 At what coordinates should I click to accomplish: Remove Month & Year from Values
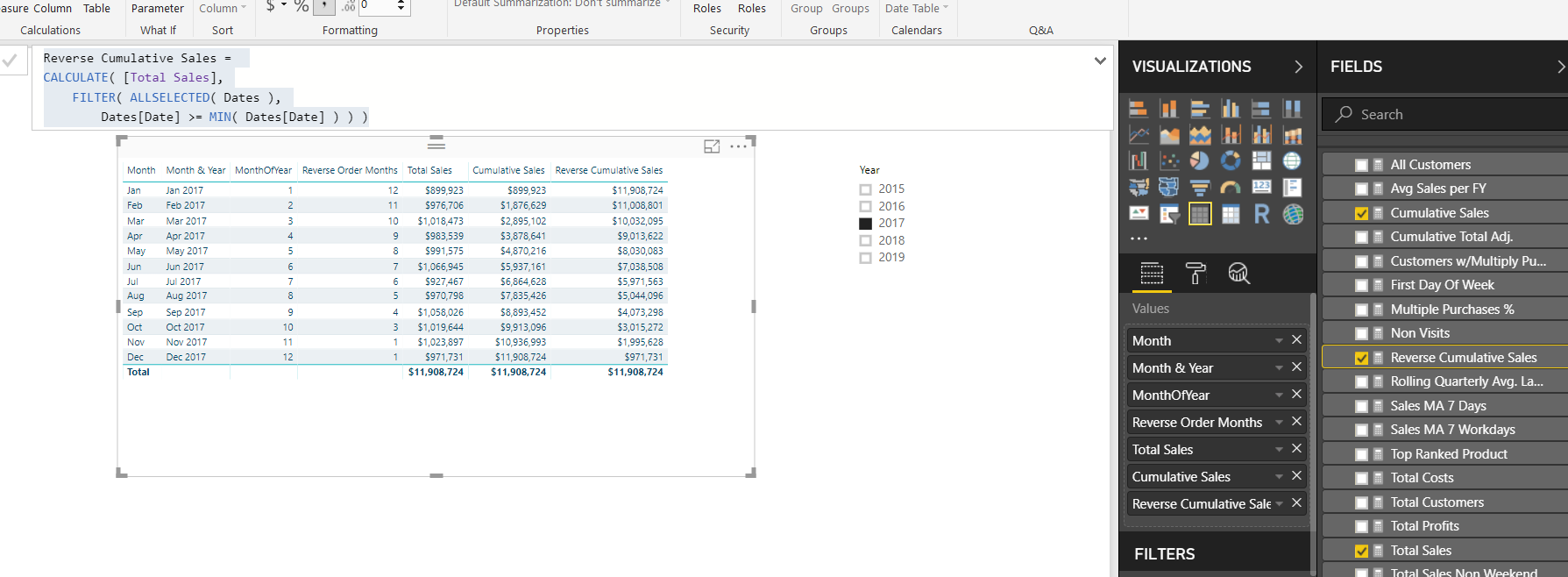1296,367
